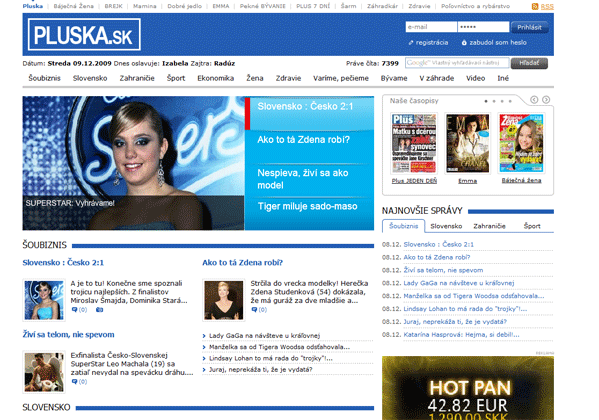Select last carousel dot in Naše časopisy

click(510, 101)
